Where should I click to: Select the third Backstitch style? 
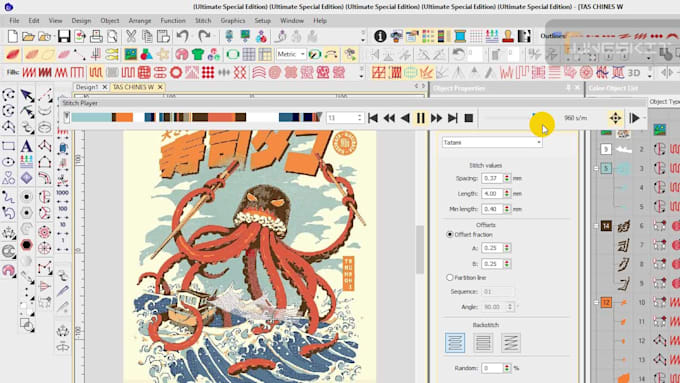pyautogui.click(x=510, y=343)
